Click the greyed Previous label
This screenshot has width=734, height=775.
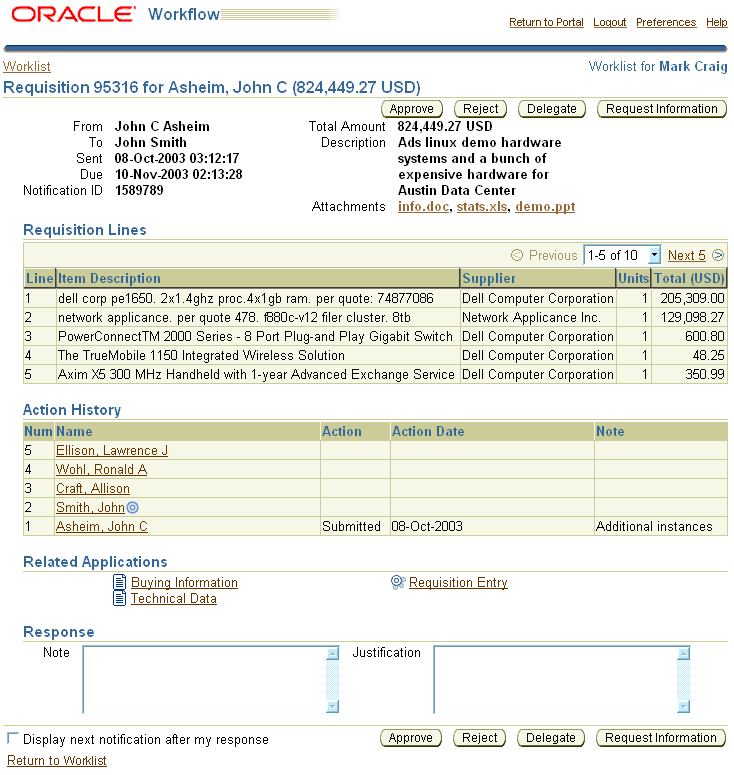[553, 255]
